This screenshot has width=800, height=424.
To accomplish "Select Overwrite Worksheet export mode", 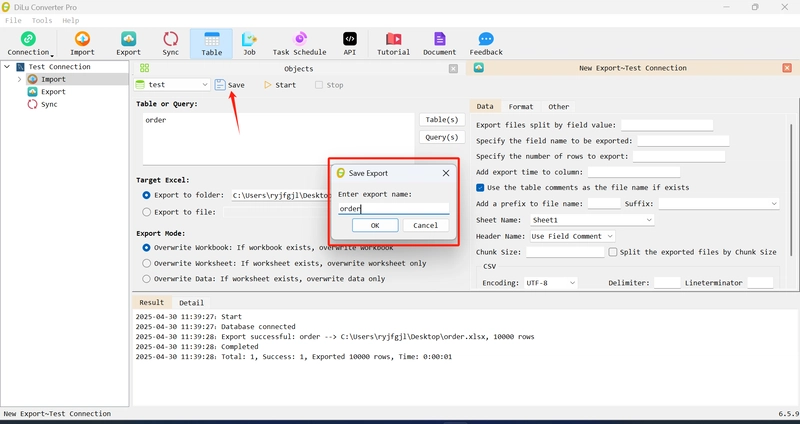I will 146,263.
